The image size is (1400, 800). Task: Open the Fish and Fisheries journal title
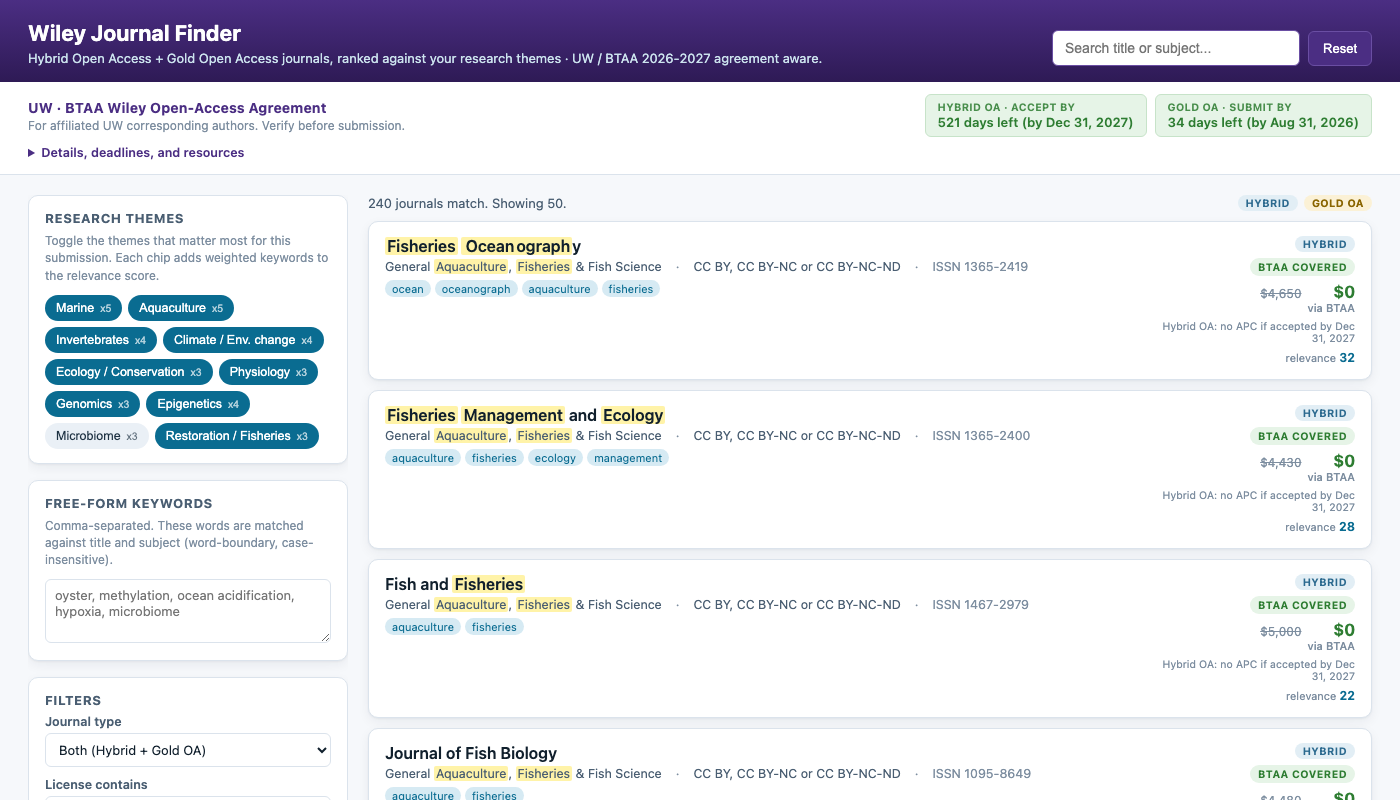coord(455,584)
